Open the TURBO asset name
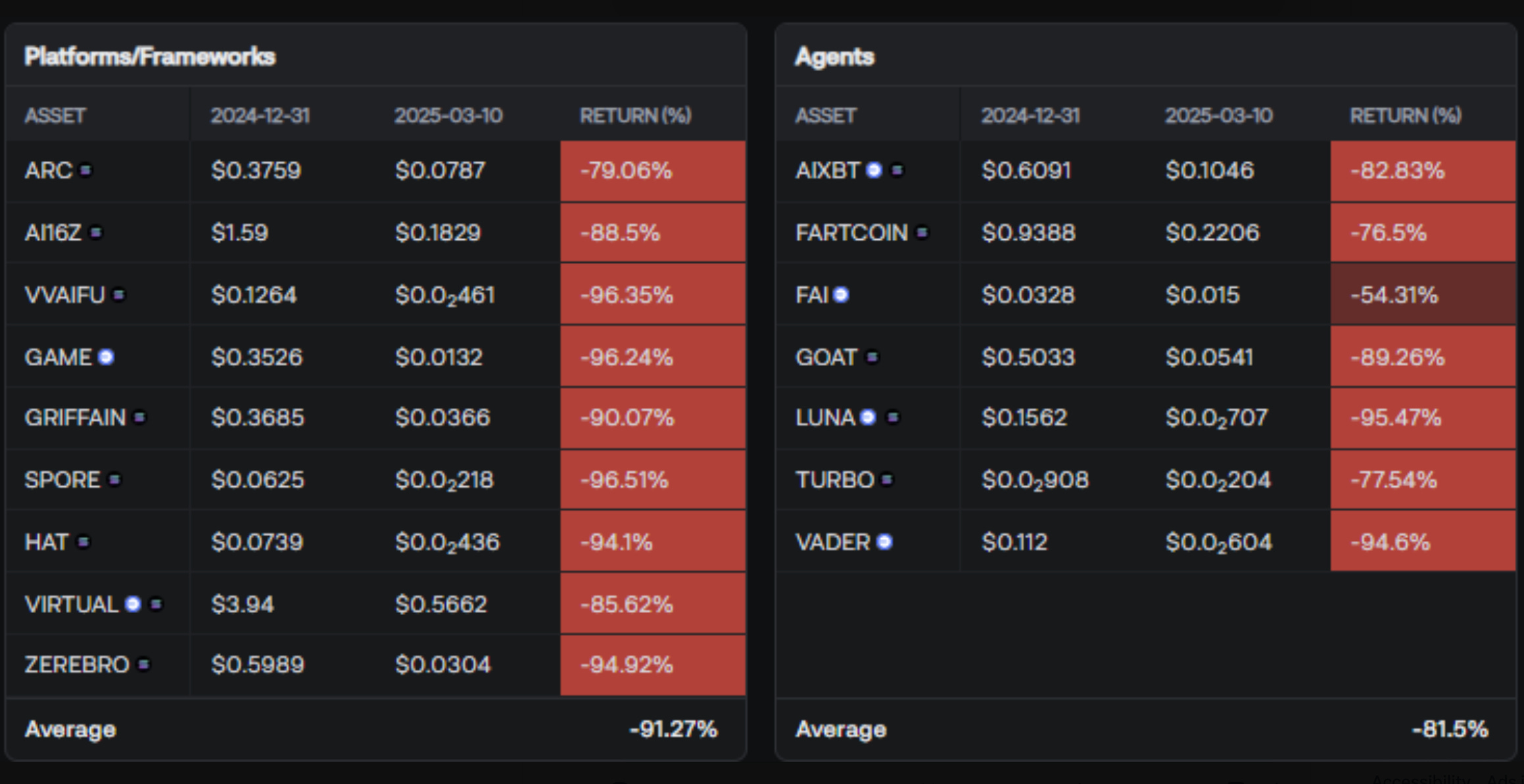 point(834,480)
